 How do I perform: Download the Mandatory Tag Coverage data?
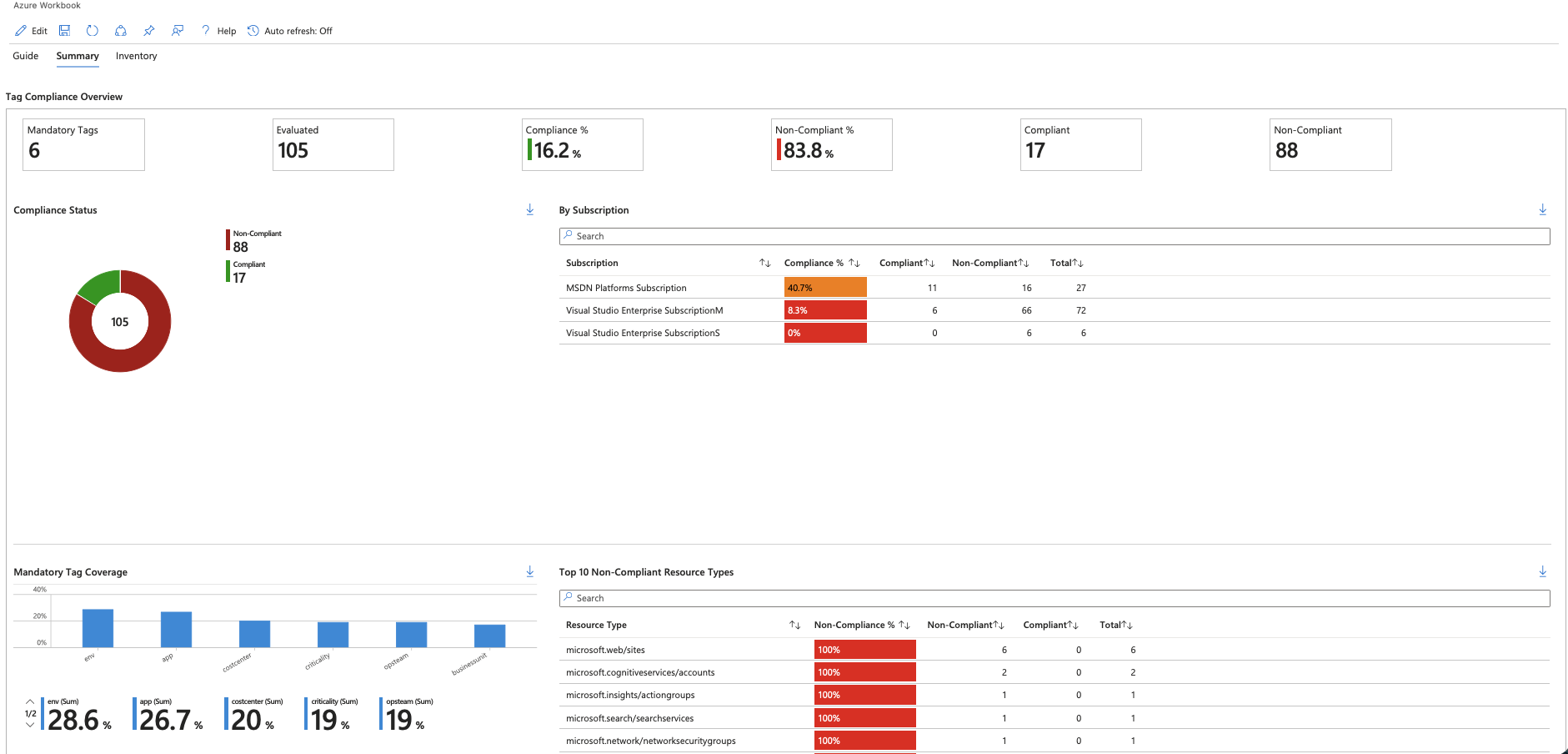tap(530, 571)
